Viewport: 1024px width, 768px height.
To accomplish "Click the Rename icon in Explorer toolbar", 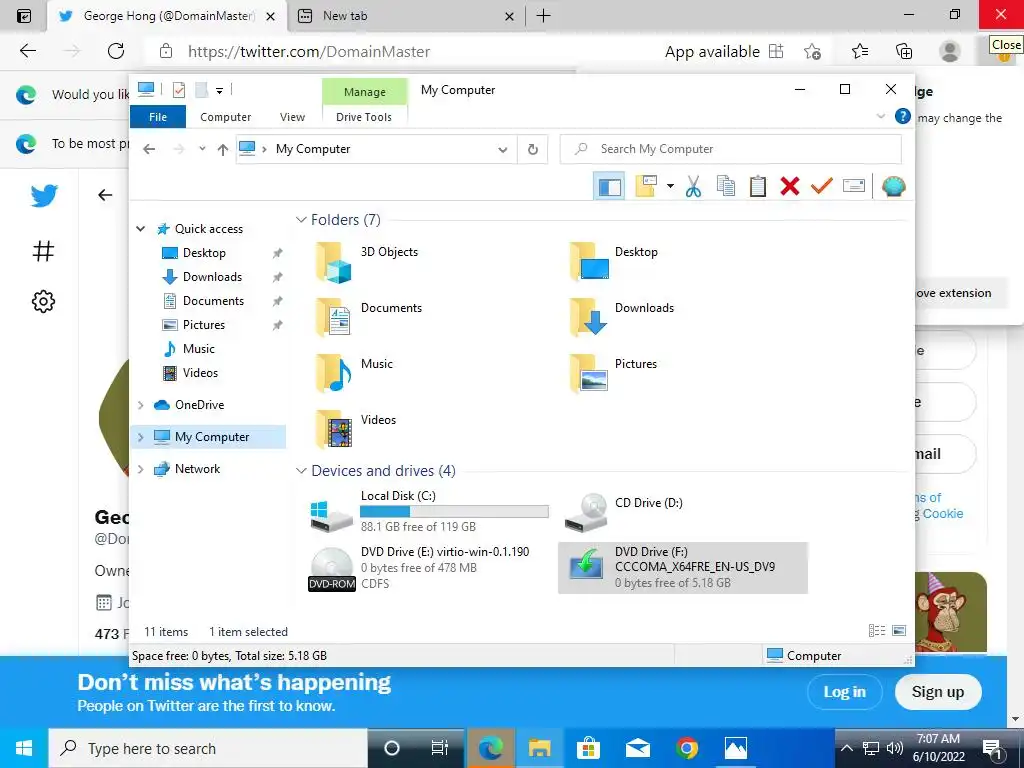I will 854,187.
